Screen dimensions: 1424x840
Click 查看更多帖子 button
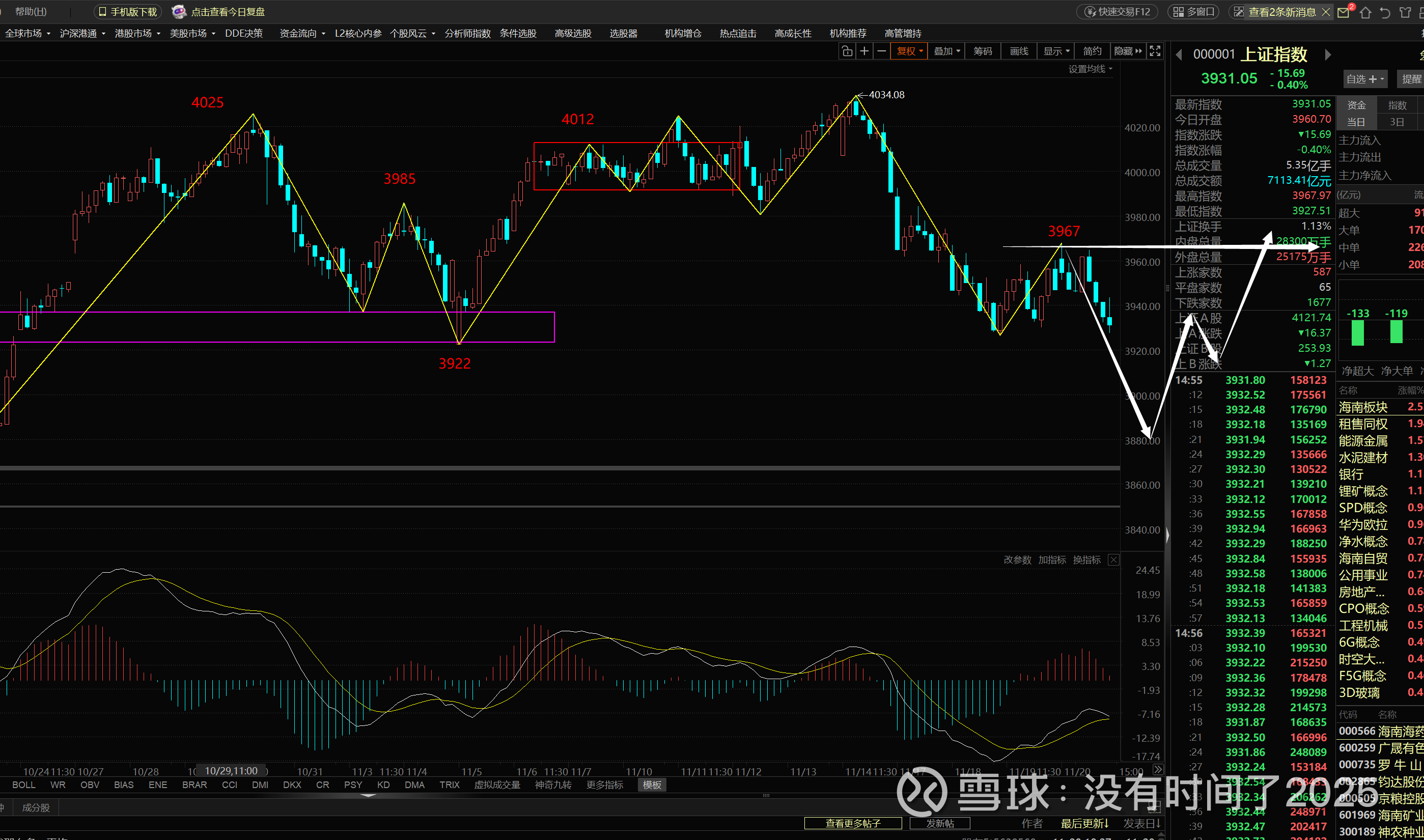(x=853, y=823)
